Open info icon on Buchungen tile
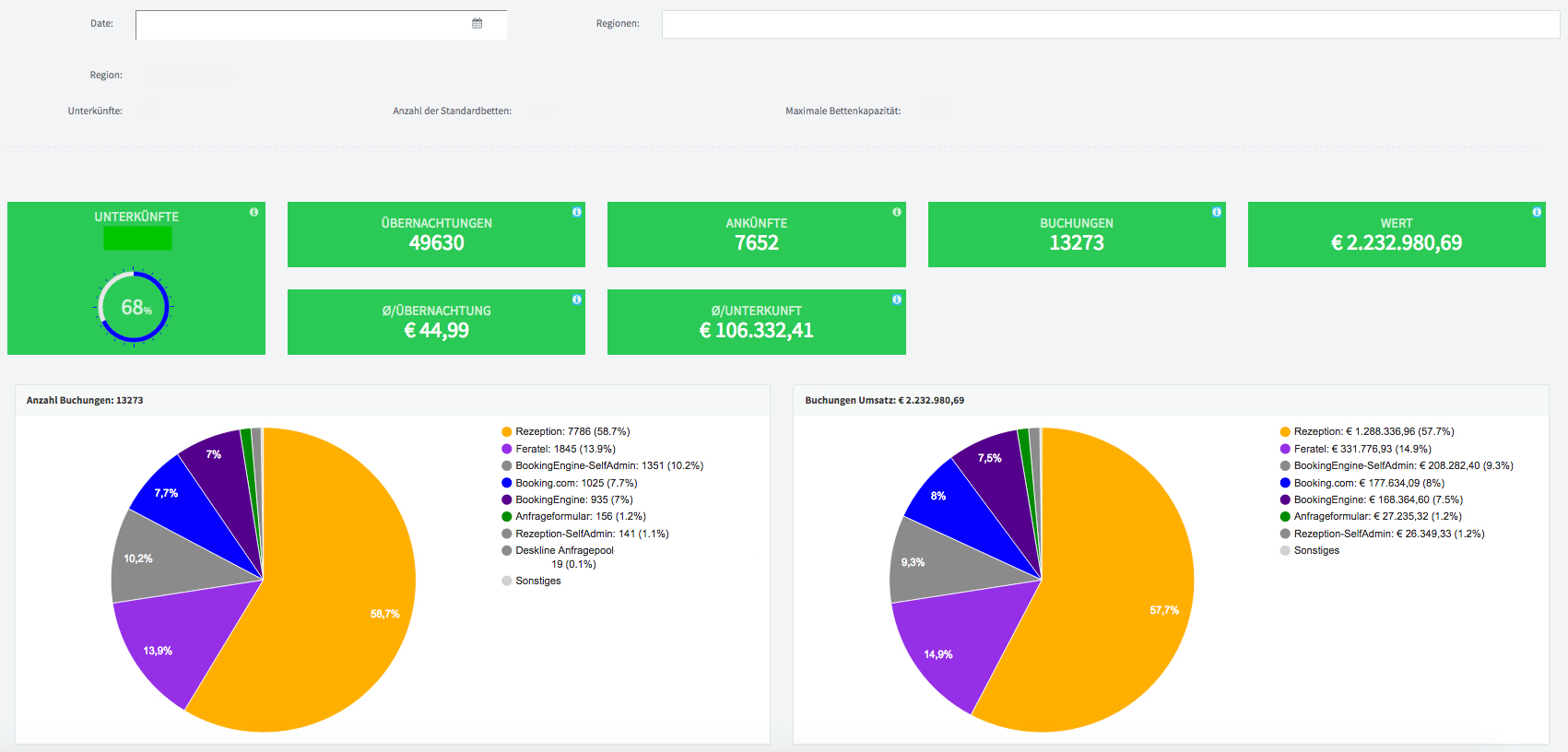 coord(1216,212)
